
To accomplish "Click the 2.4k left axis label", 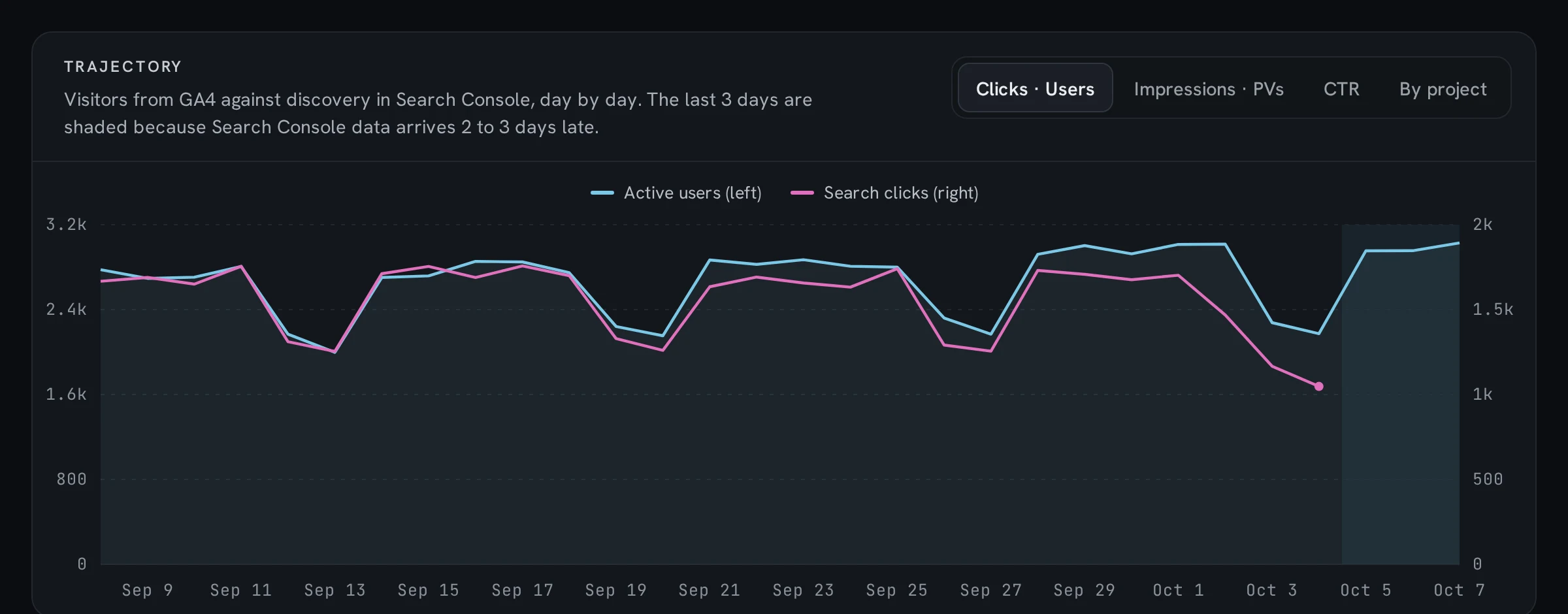I will (66, 310).
